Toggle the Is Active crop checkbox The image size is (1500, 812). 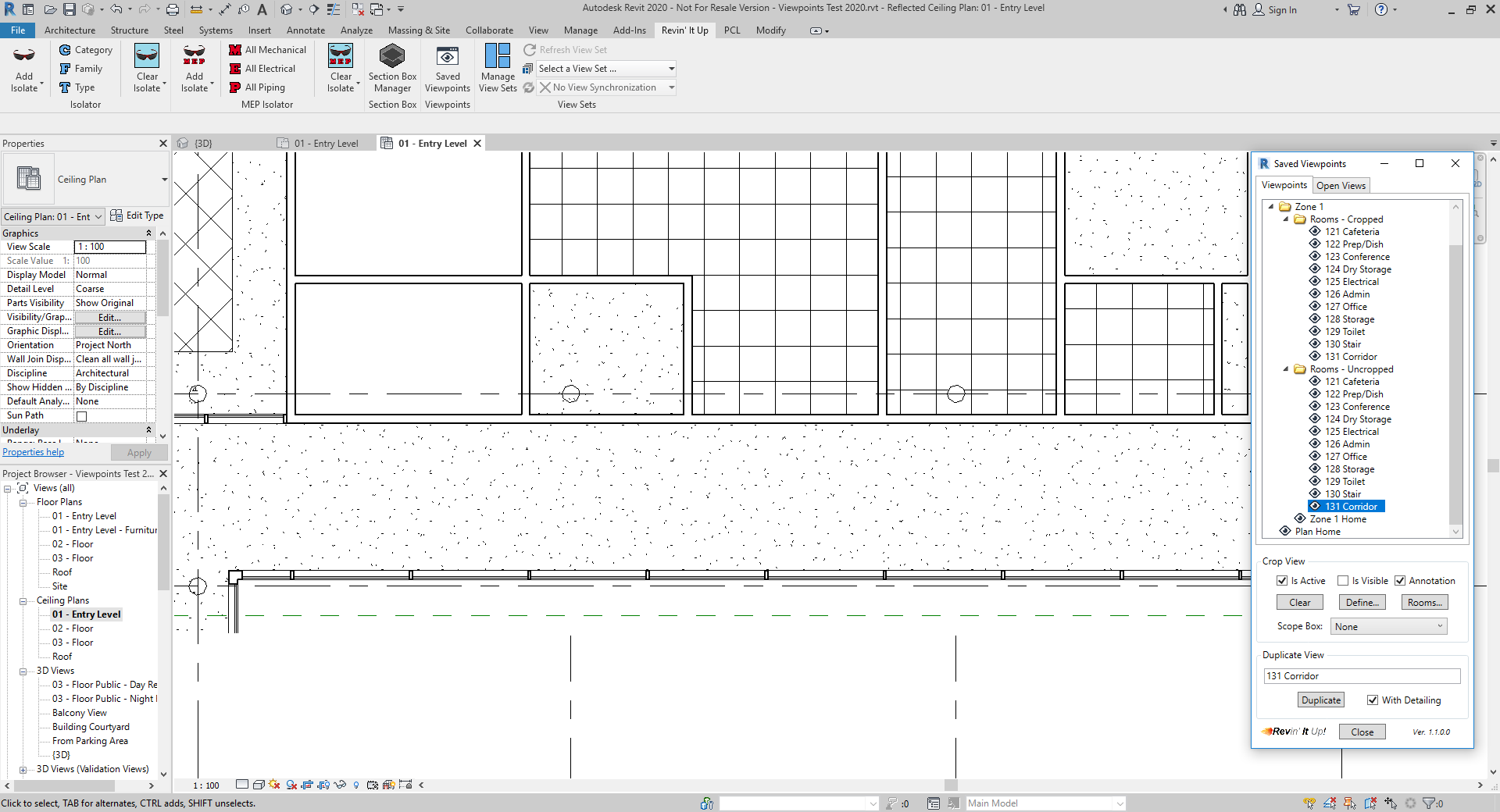pyautogui.click(x=1282, y=581)
